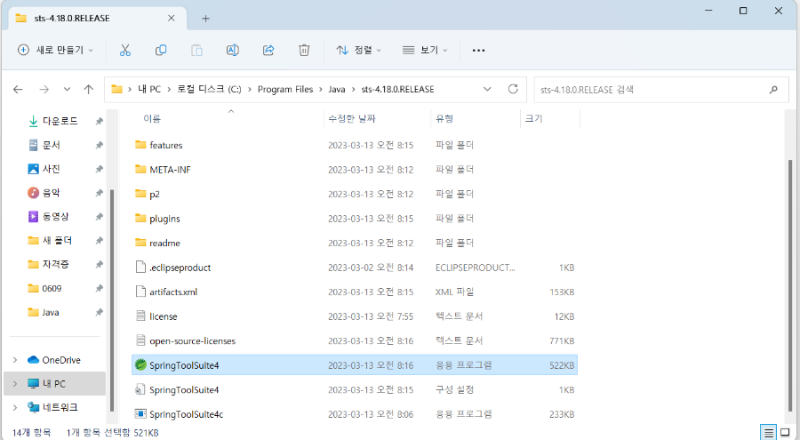Select the open-source-licenses file
Screen dimensions: 800x440
coord(355,341)
